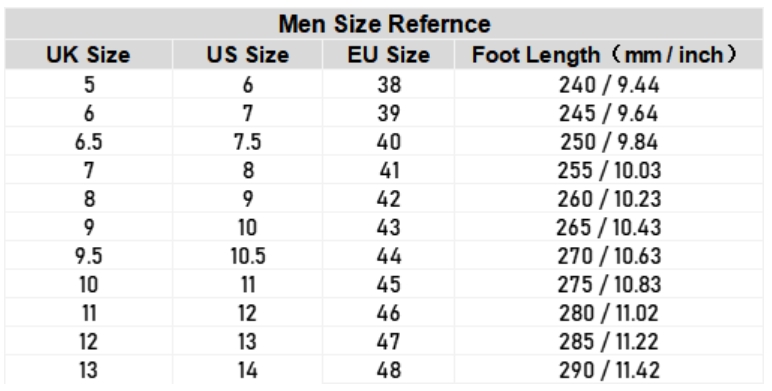Select the US size 13 cell
The image size is (772, 391).
pos(248,342)
